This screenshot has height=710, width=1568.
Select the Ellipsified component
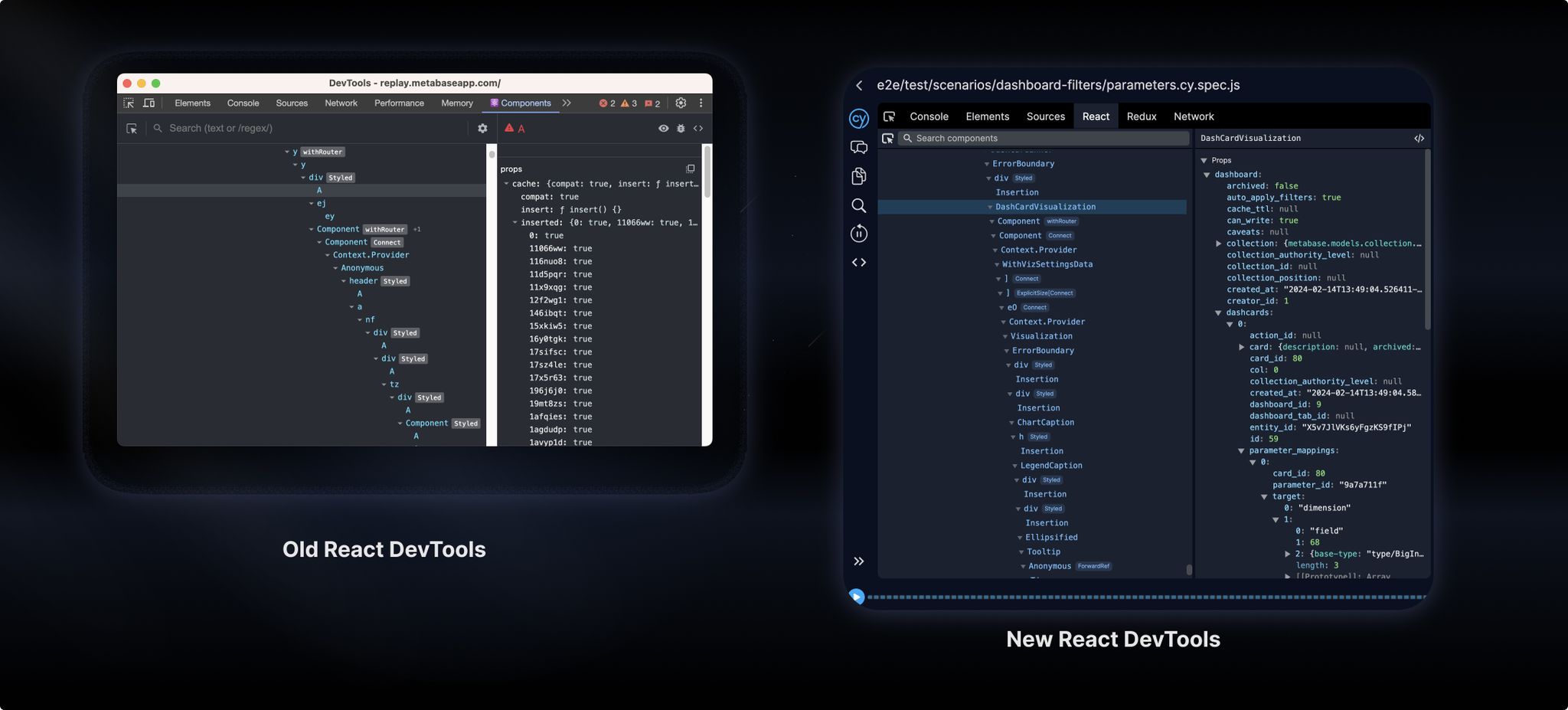(x=1051, y=538)
